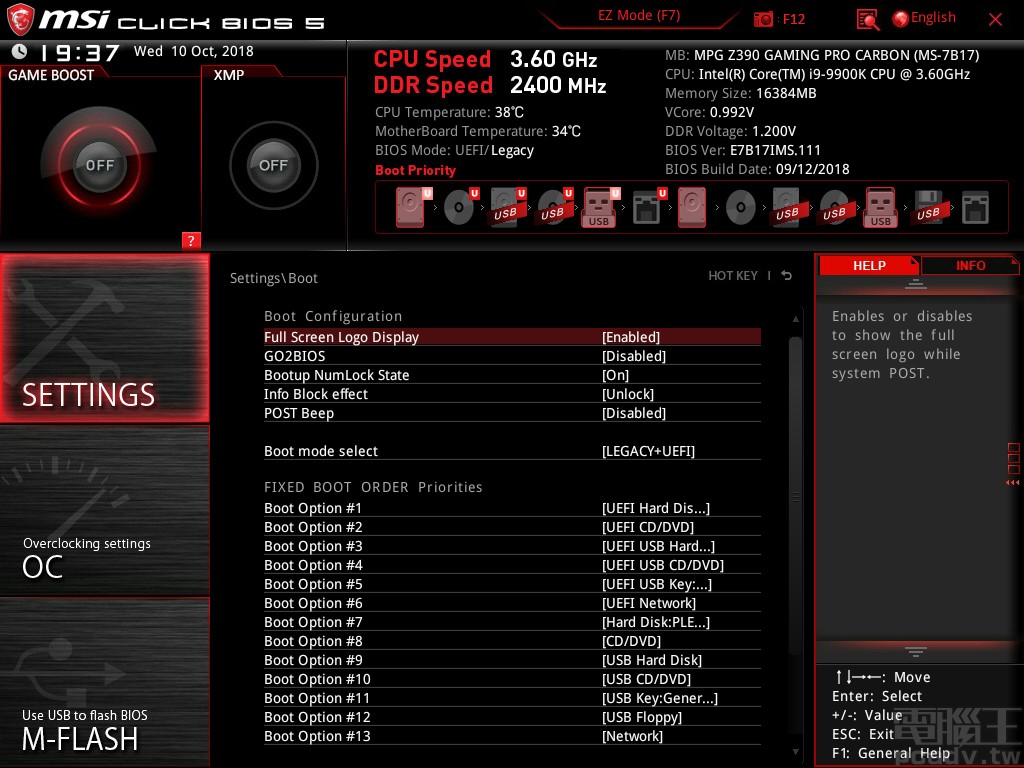Click the UEFI hard disk boot priority icon
Screen dimensions: 1024x768
point(413,207)
